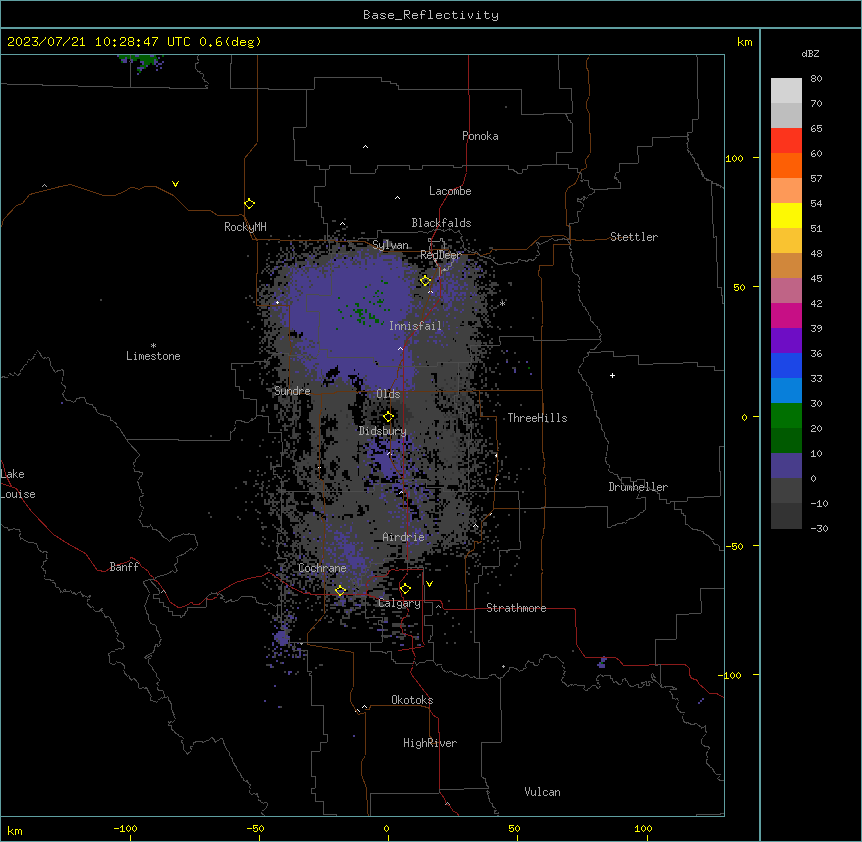Select the ThreeHills label
Screen dimensions: 862x842
(537, 418)
